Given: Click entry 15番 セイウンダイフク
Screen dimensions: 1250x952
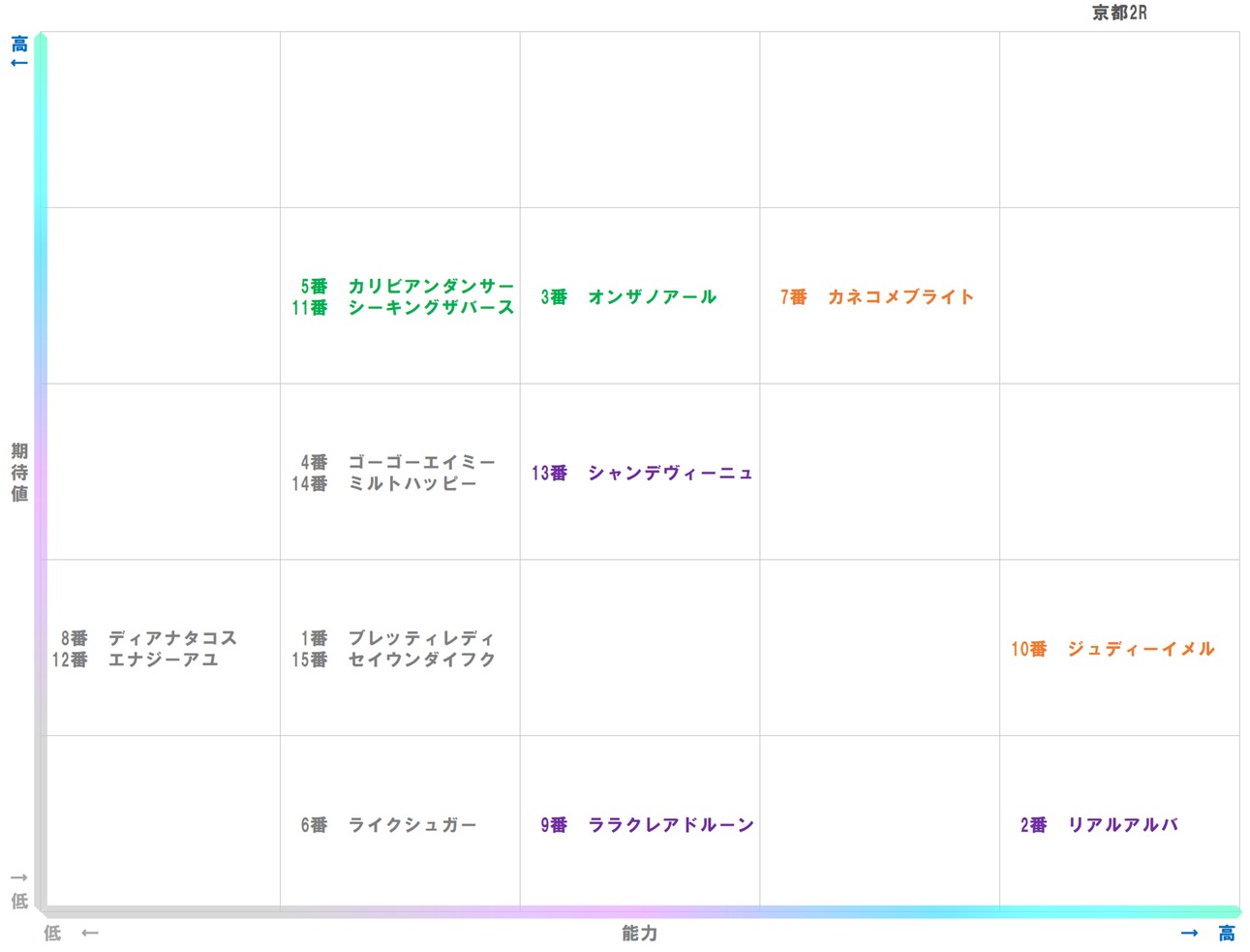Looking at the screenshot, I should 394,660.
